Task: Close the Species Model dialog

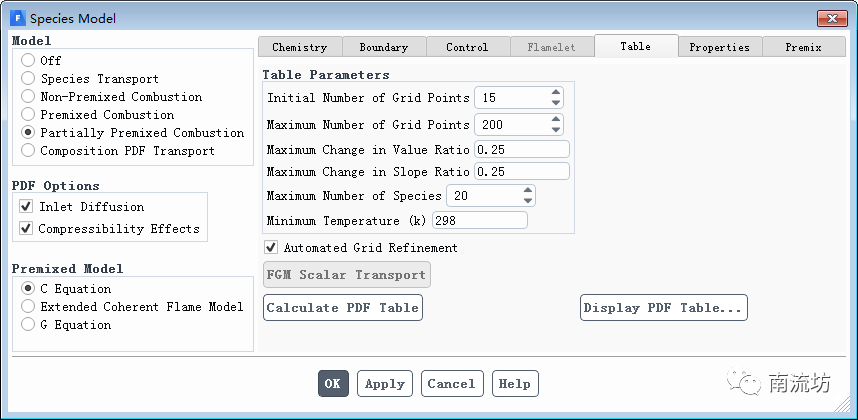Action: click(831, 17)
